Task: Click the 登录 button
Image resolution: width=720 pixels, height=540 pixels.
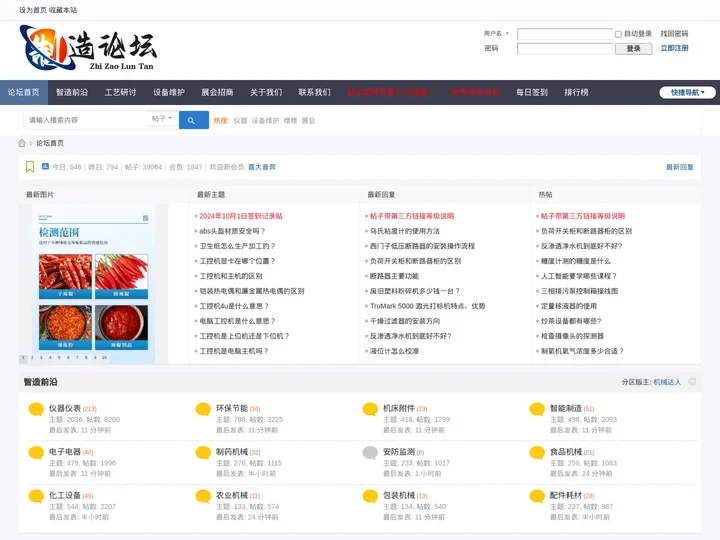Action: pos(634,49)
